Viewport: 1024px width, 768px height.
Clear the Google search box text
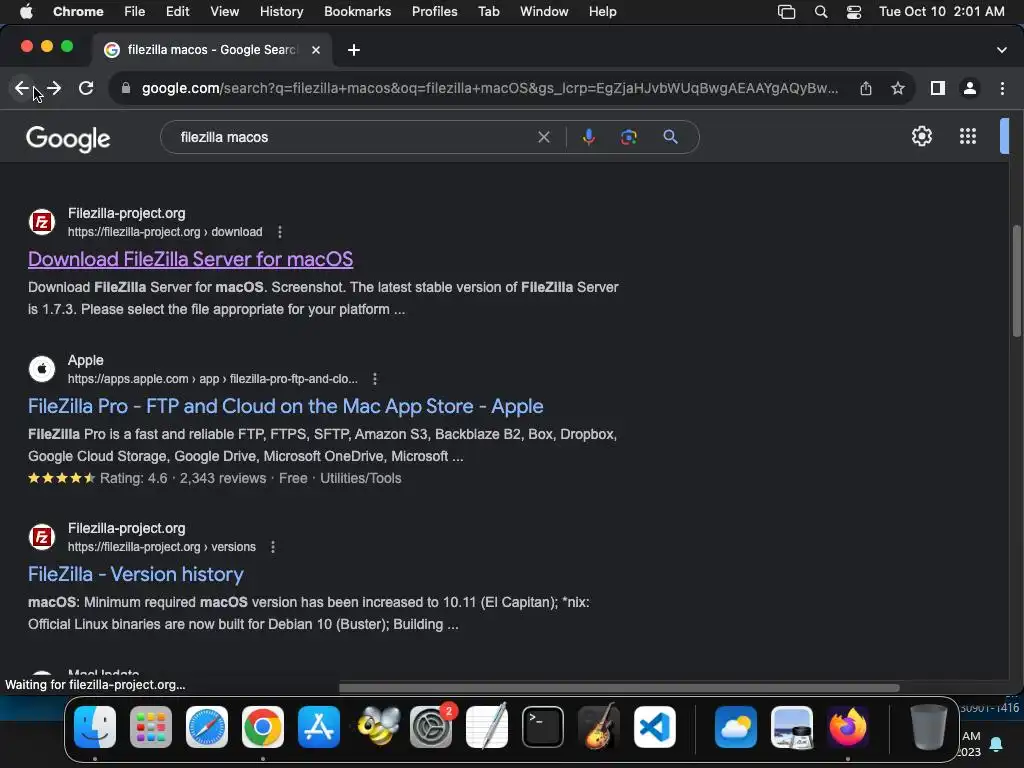pyautogui.click(x=543, y=137)
